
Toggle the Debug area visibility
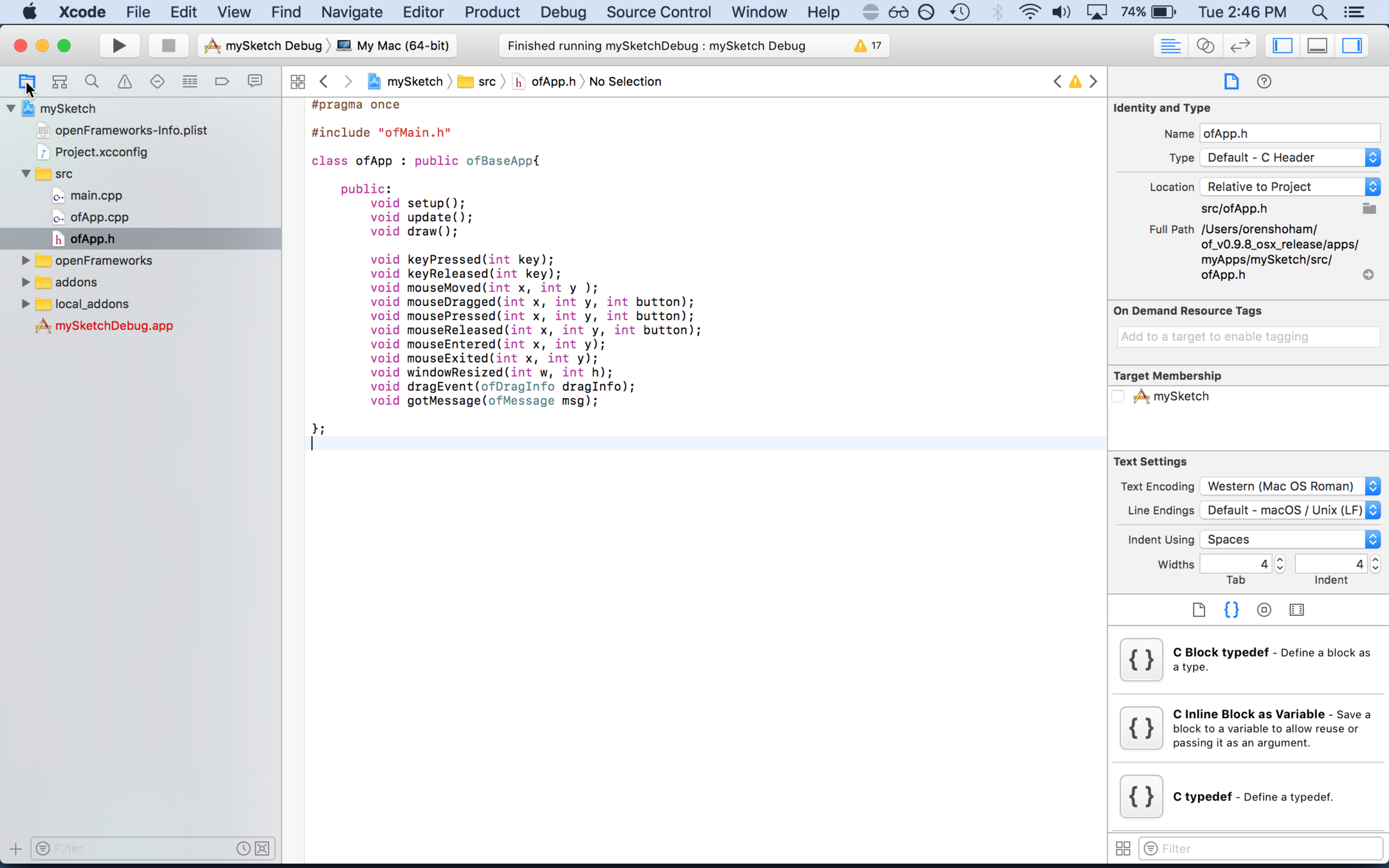[x=1318, y=46]
